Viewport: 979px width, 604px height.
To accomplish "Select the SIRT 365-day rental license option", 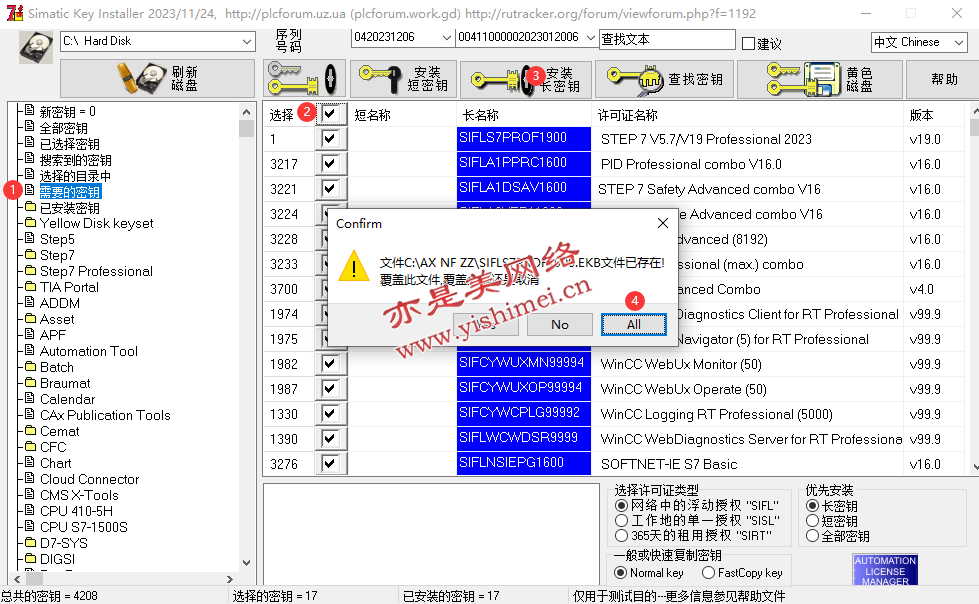I will (x=621, y=535).
